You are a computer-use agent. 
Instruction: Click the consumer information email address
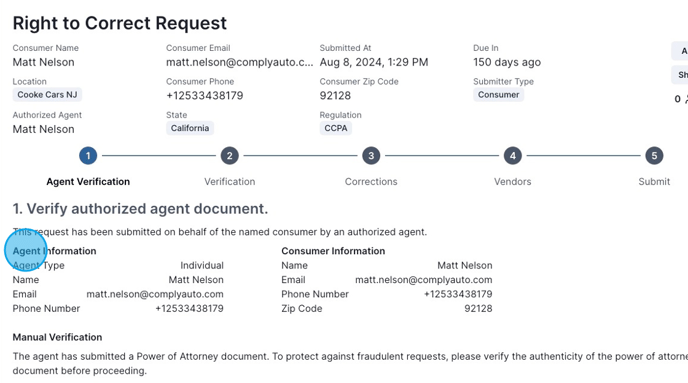point(424,280)
